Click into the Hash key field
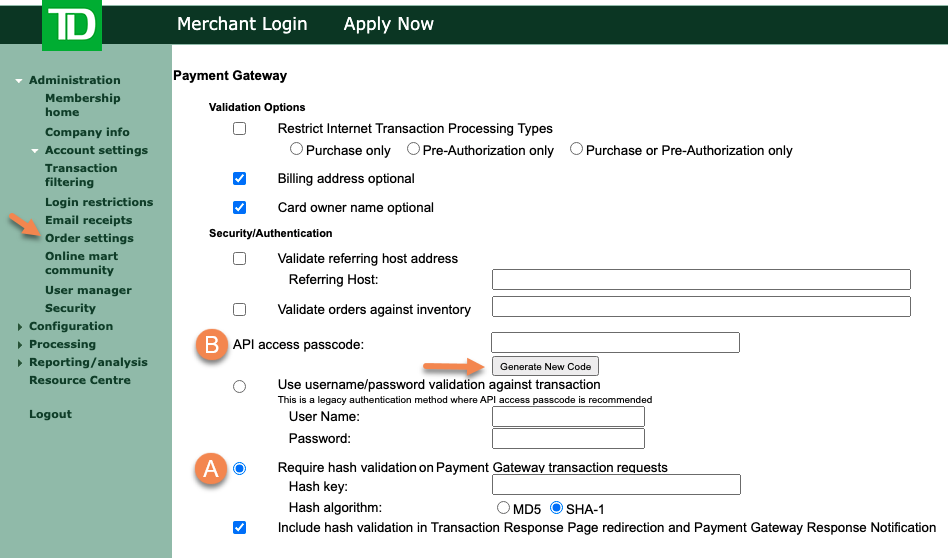This screenshot has height=558, width=948. pos(616,484)
